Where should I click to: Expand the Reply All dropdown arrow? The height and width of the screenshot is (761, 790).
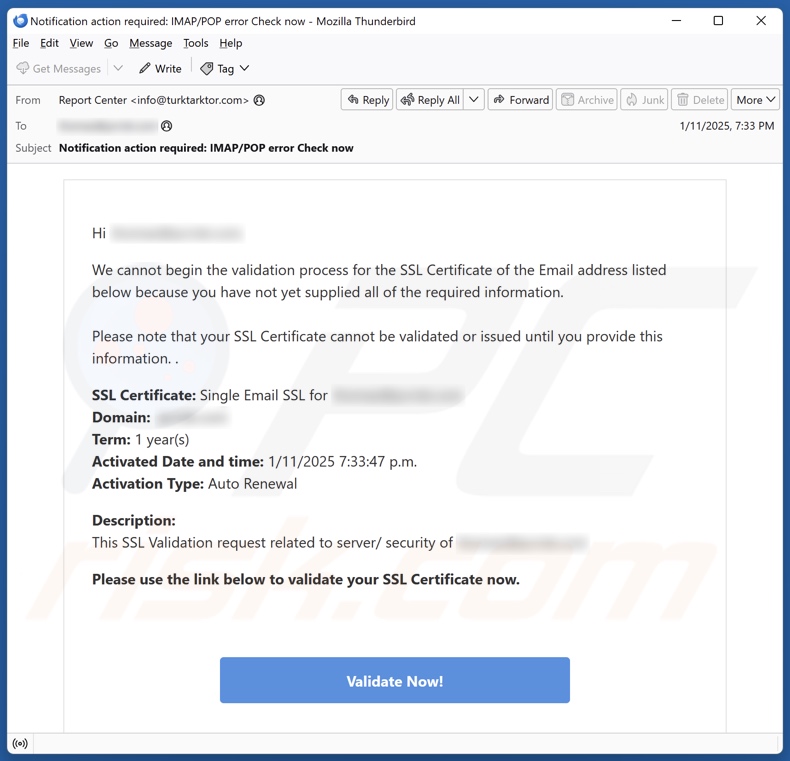click(474, 100)
